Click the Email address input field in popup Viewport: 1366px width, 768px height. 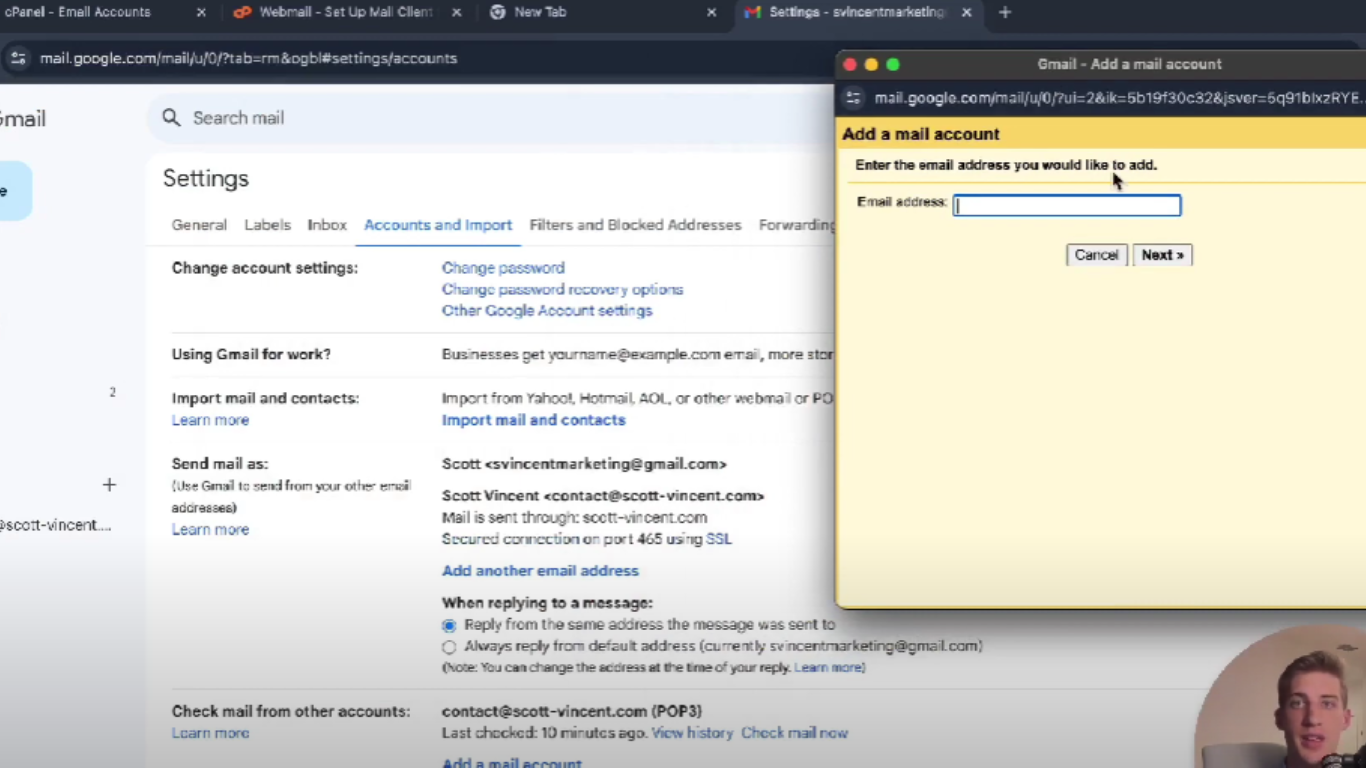pyautogui.click(x=1067, y=205)
